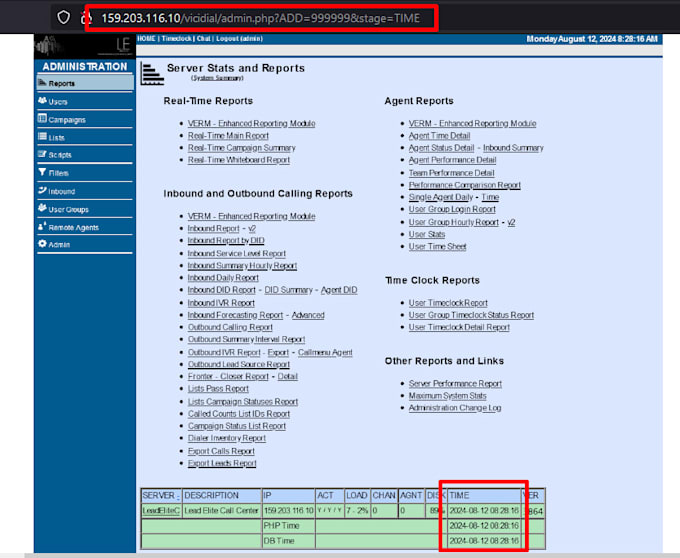Click the Scripts sidebar icon
This screenshot has height=558, width=680.
(x=42, y=154)
